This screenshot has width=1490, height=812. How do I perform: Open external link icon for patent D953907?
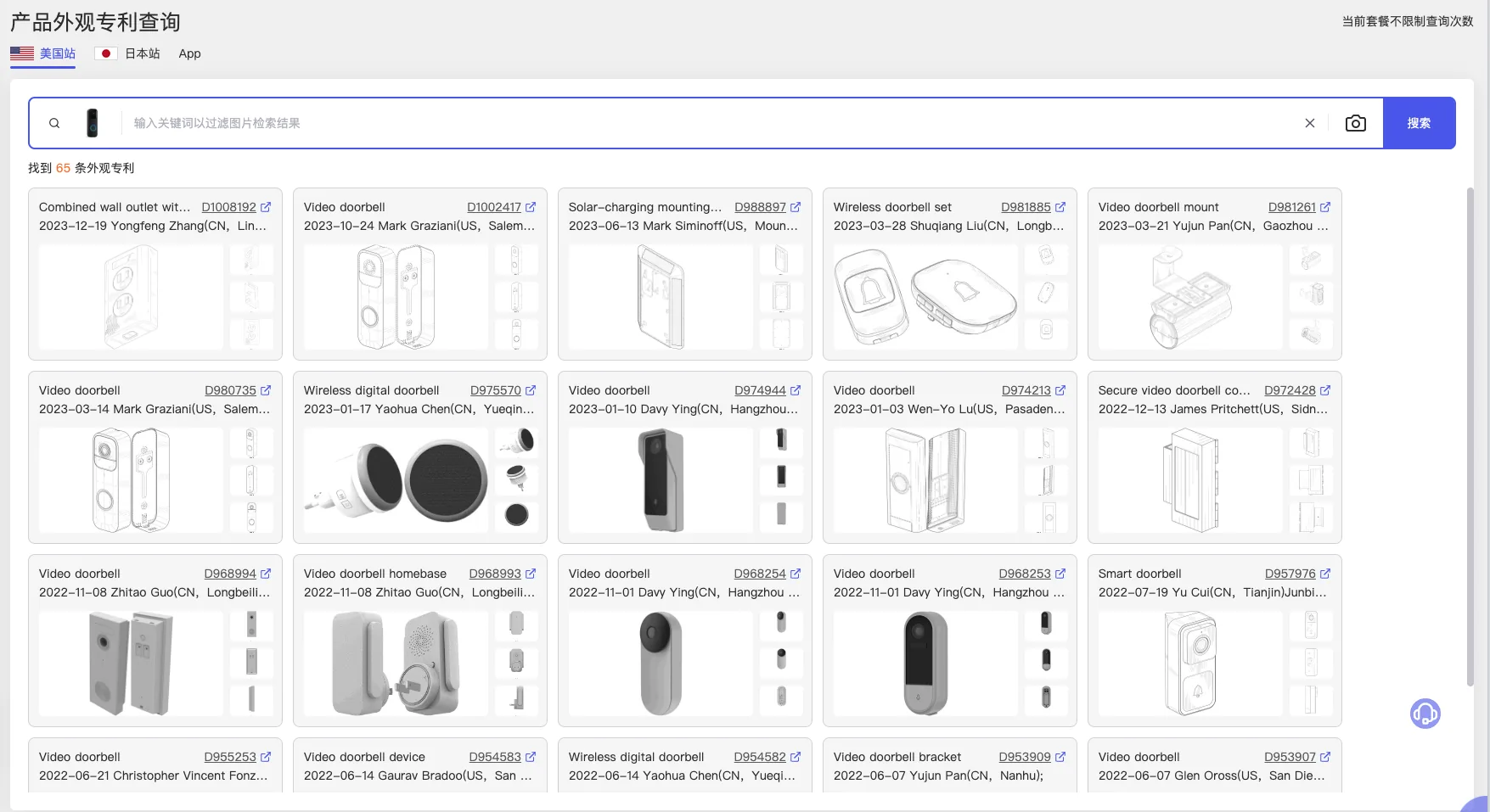[1325, 757]
